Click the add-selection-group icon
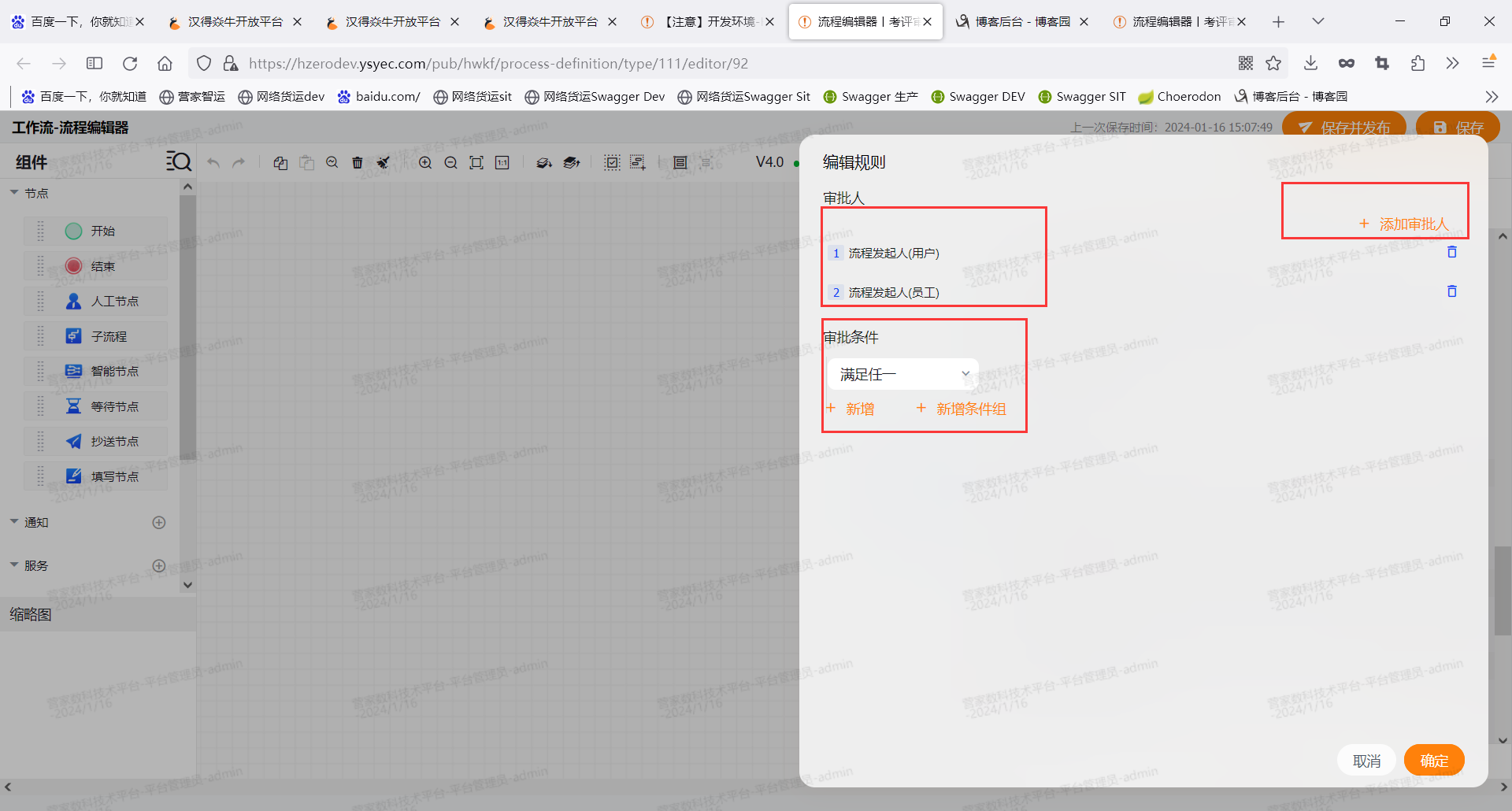Image resolution: width=1512 pixels, height=811 pixels. (x=638, y=162)
